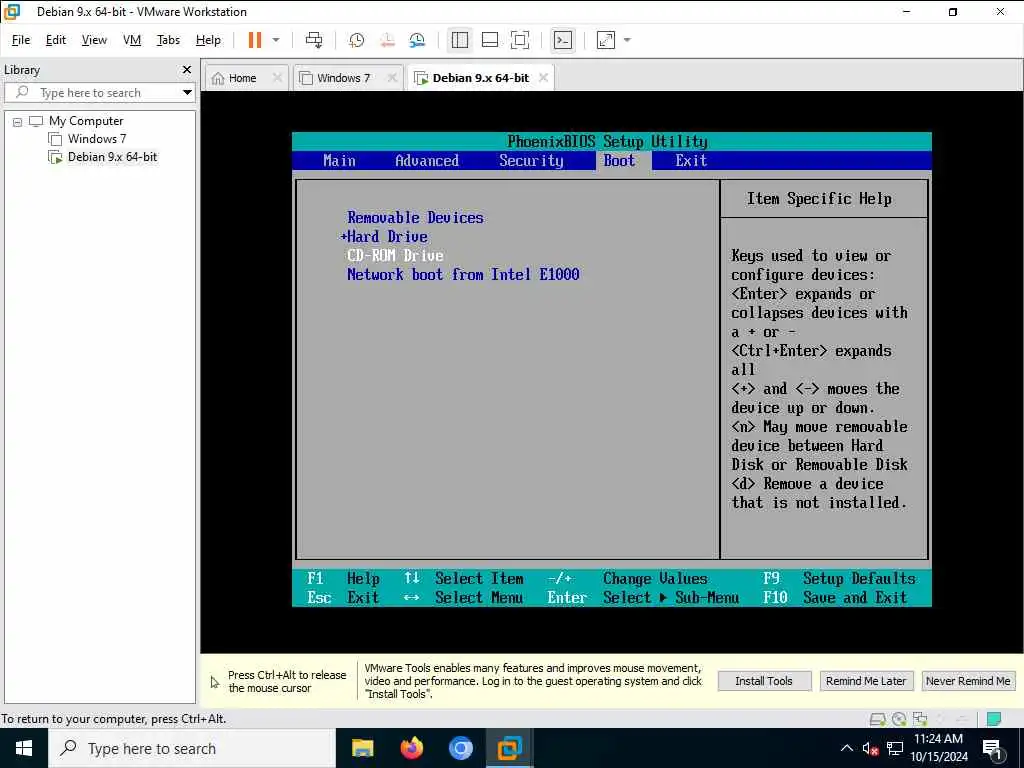Open the File menu
This screenshot has width=1024, height=768.
coord(21,40)
